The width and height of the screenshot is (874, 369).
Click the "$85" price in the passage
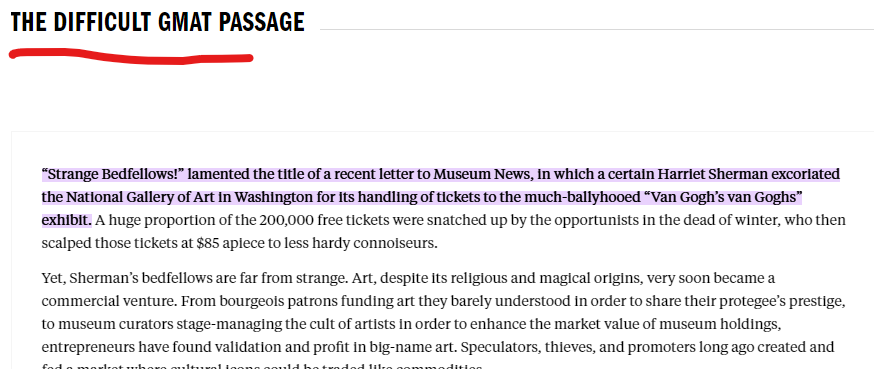(x=207, y=244)
